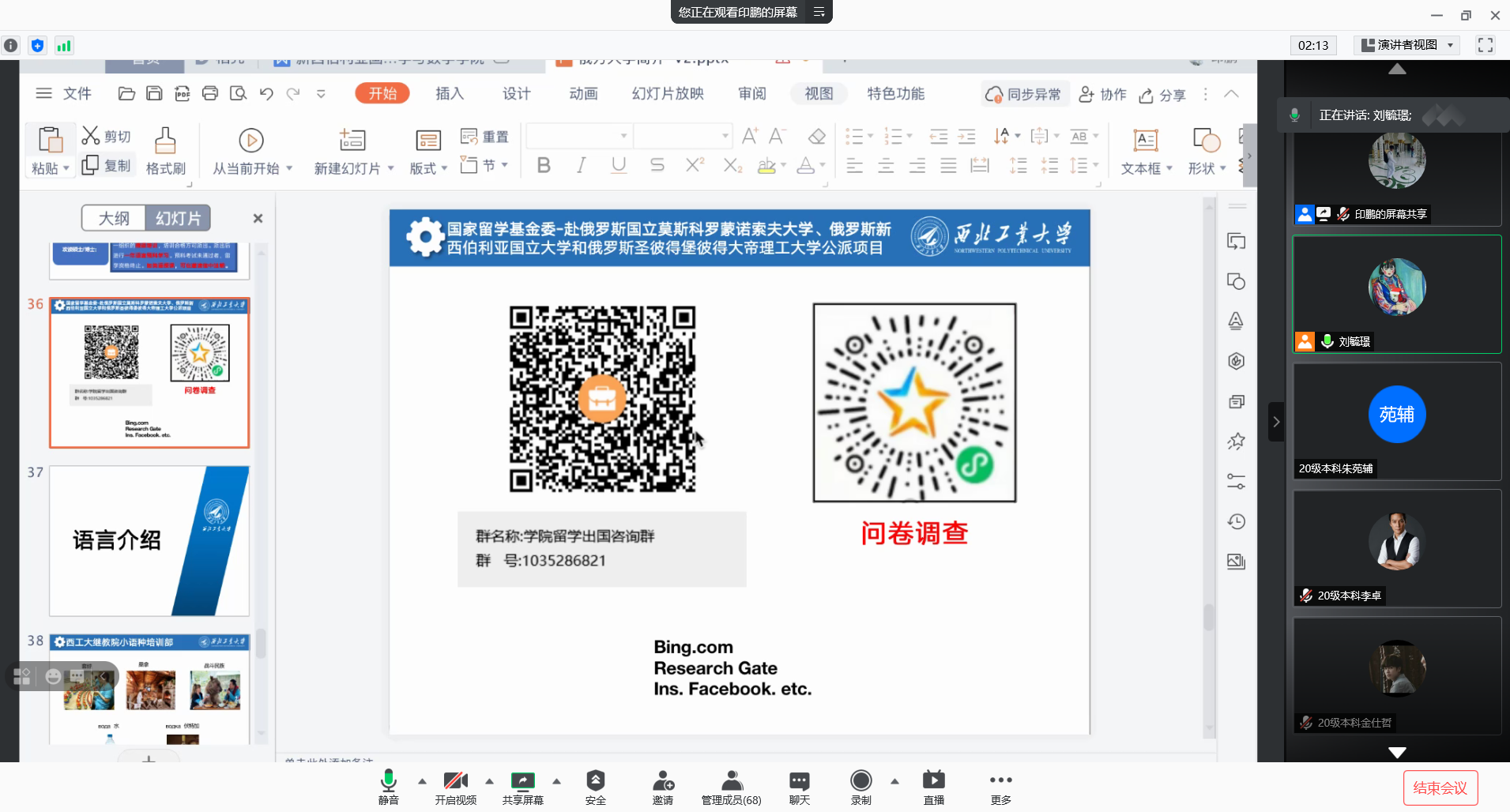
Task: Click the network signal strength icon
Action: tap(64, 46)
